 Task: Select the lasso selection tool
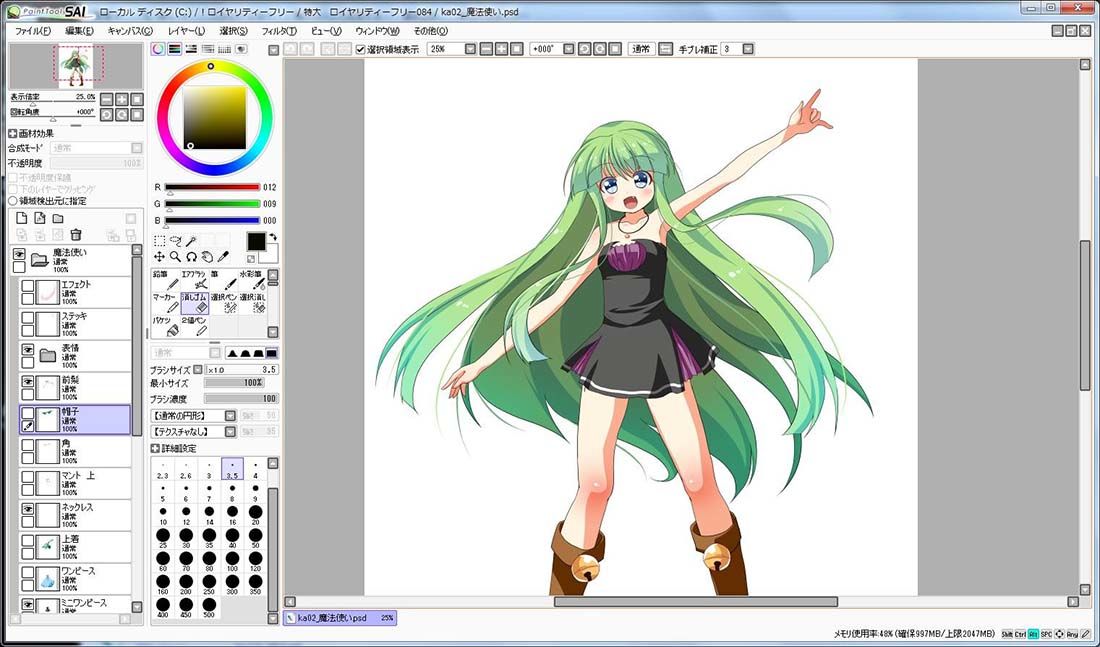point(175,241)
